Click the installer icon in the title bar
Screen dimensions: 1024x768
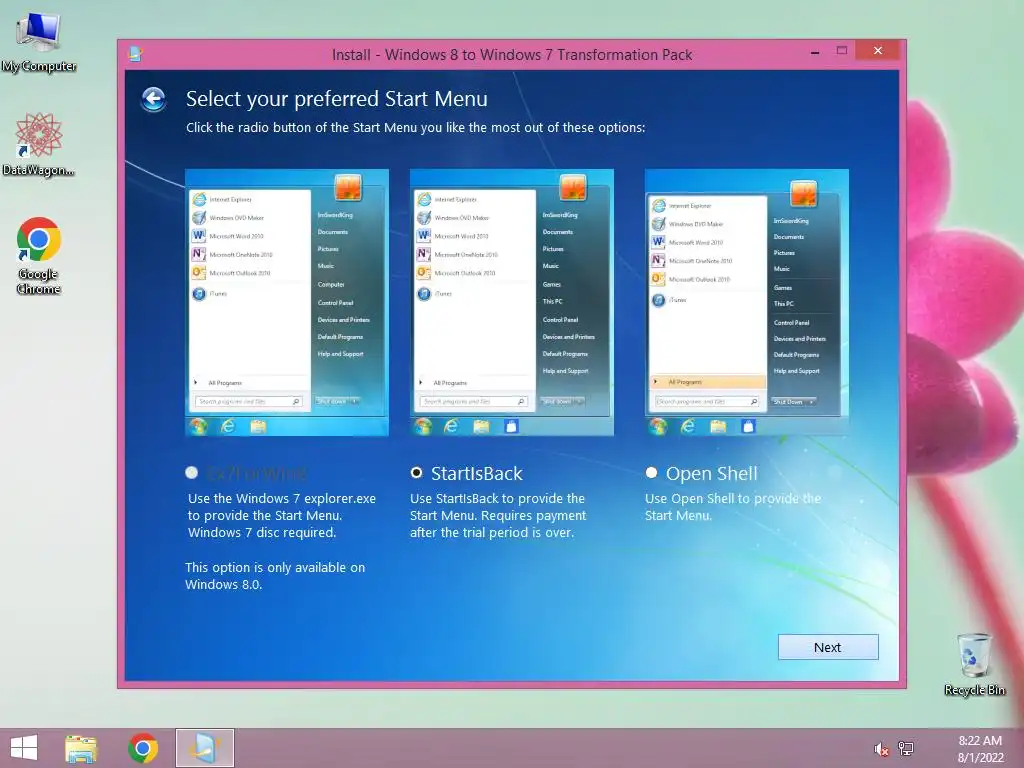tap(135, 54)
